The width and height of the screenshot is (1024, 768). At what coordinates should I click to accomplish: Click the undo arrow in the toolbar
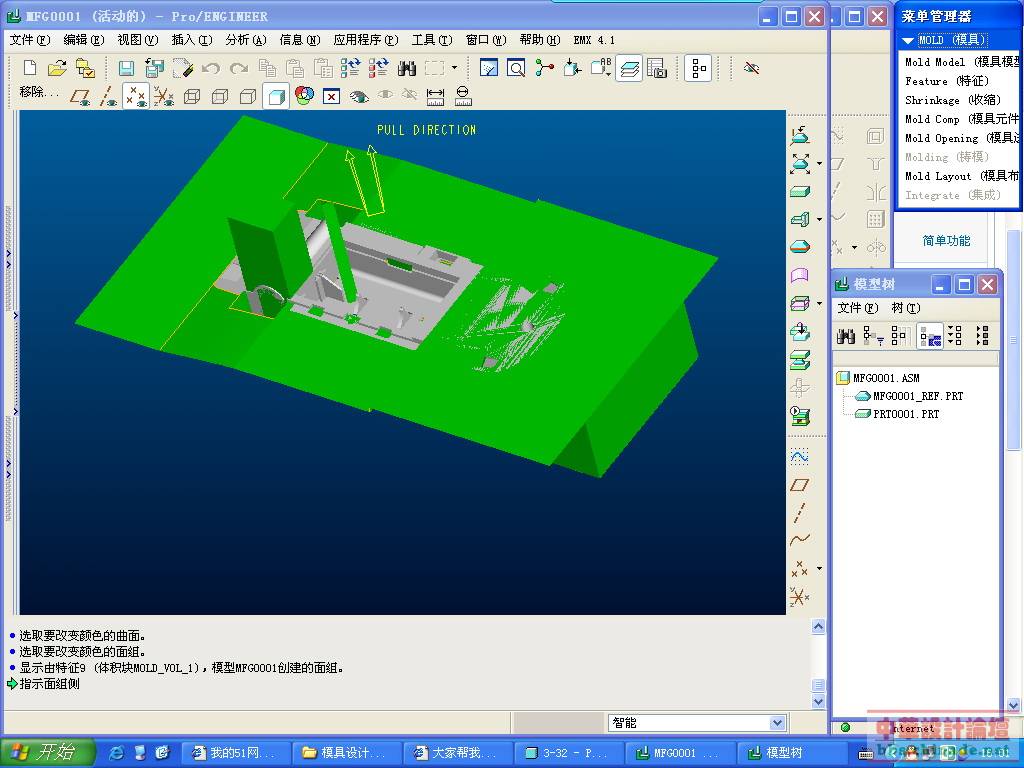(210, 68)
